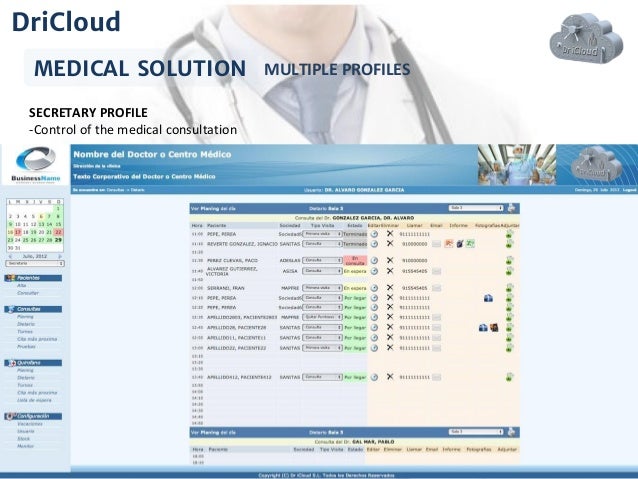Open Usuario under Configuración menu
The height and width of the screenshot is (479, 638).
tap(26, 431)
